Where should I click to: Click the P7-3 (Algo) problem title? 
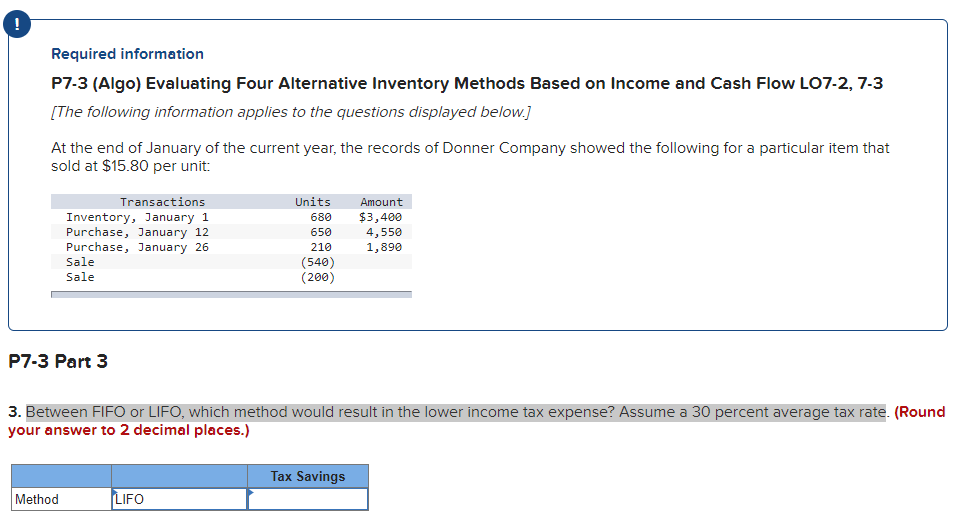click(467, 84)
